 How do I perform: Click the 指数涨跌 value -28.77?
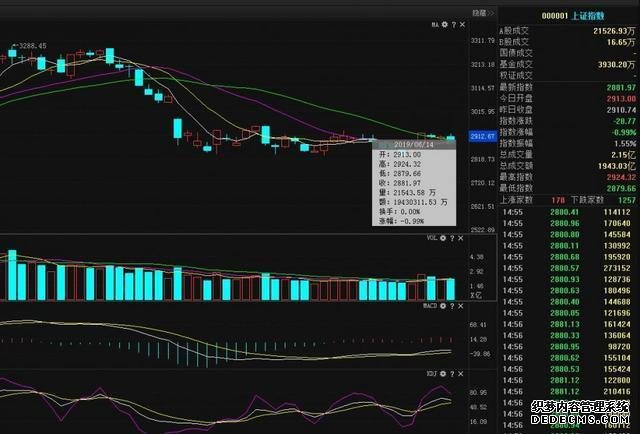pos(624,121)
